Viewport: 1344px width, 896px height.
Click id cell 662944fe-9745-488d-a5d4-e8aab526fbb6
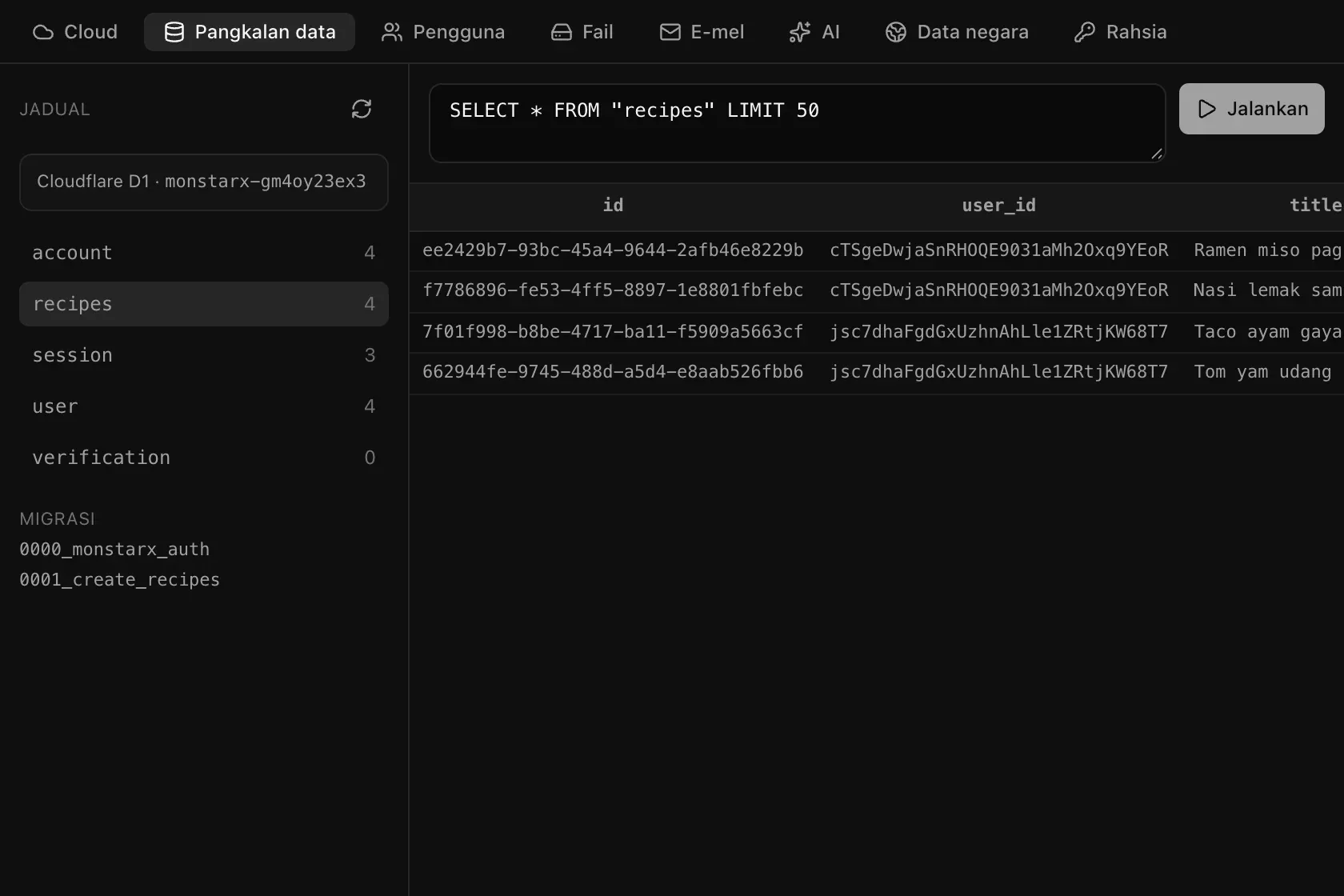coord(613,372)
